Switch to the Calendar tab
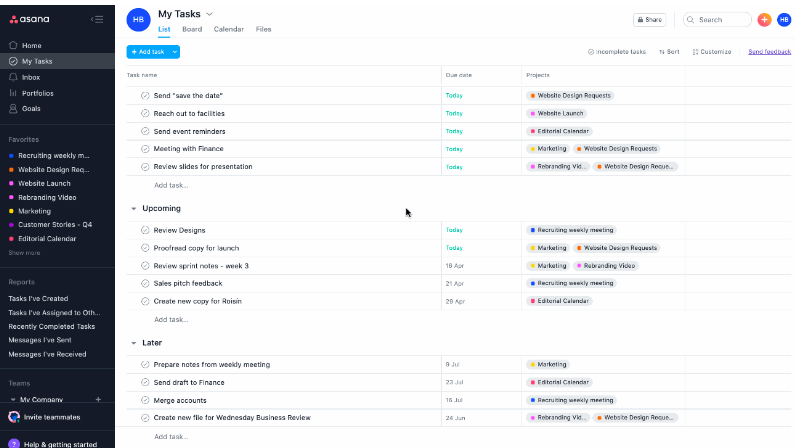 [x=228, y=29]
